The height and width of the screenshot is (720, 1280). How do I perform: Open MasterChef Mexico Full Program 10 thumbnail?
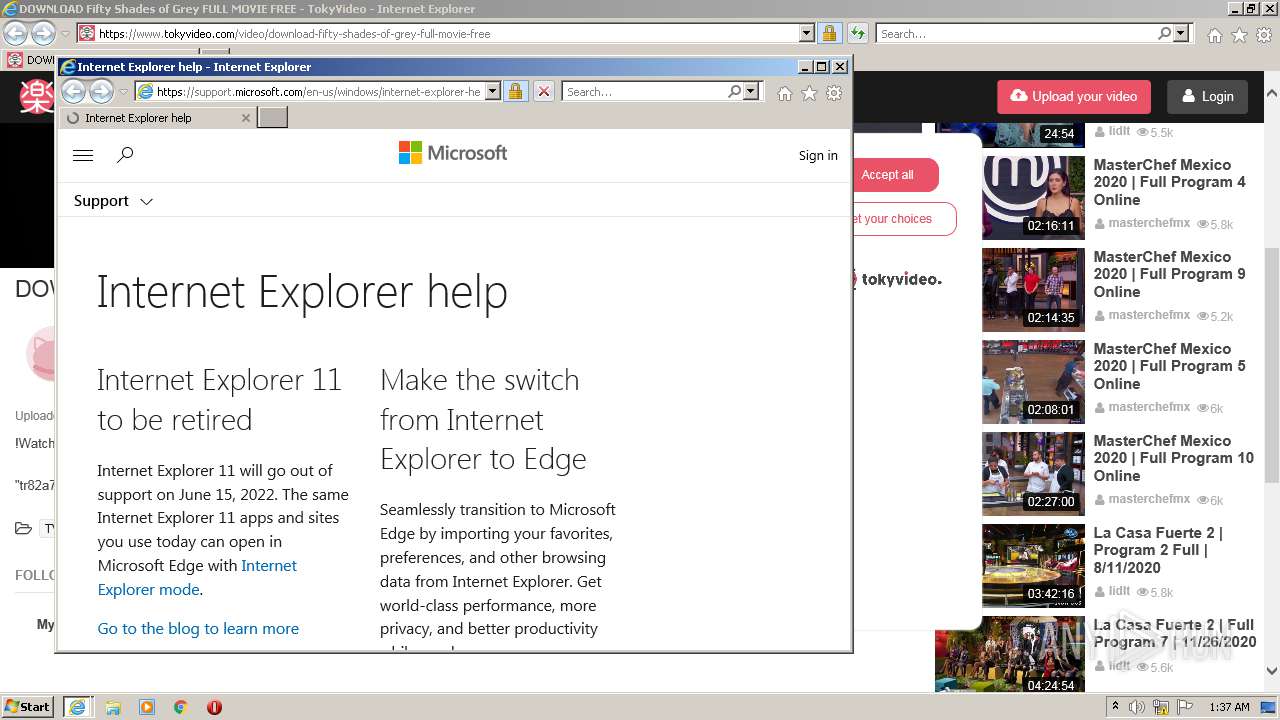tap(1033, 474)
